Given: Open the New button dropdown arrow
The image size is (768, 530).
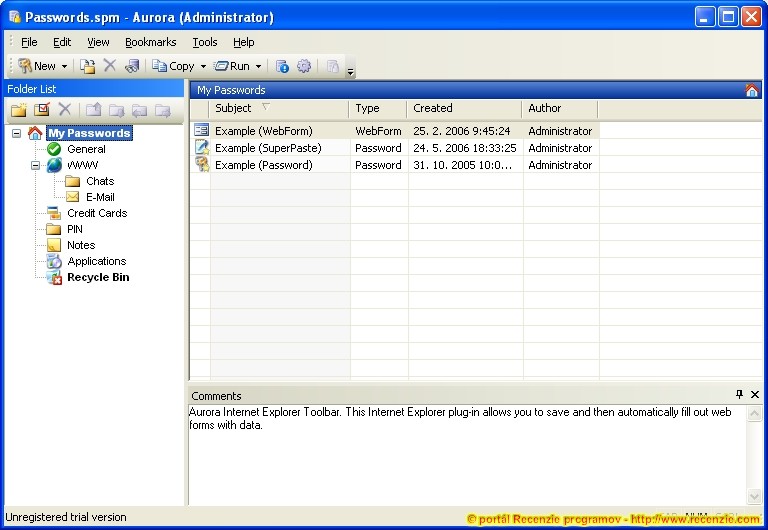Looking at the screenshot, I should [65, 67].
